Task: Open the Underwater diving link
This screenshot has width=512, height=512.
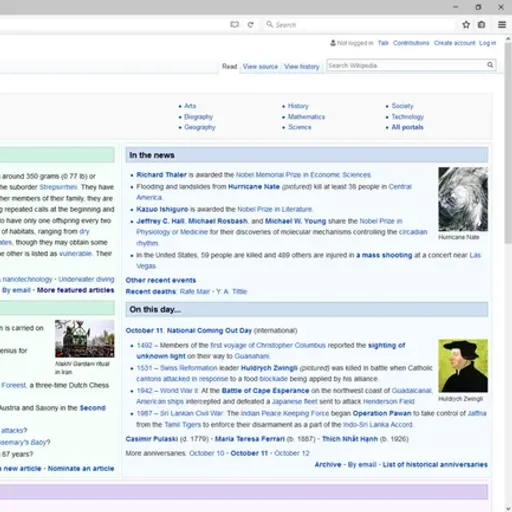Action: click(x=86, y=279)
